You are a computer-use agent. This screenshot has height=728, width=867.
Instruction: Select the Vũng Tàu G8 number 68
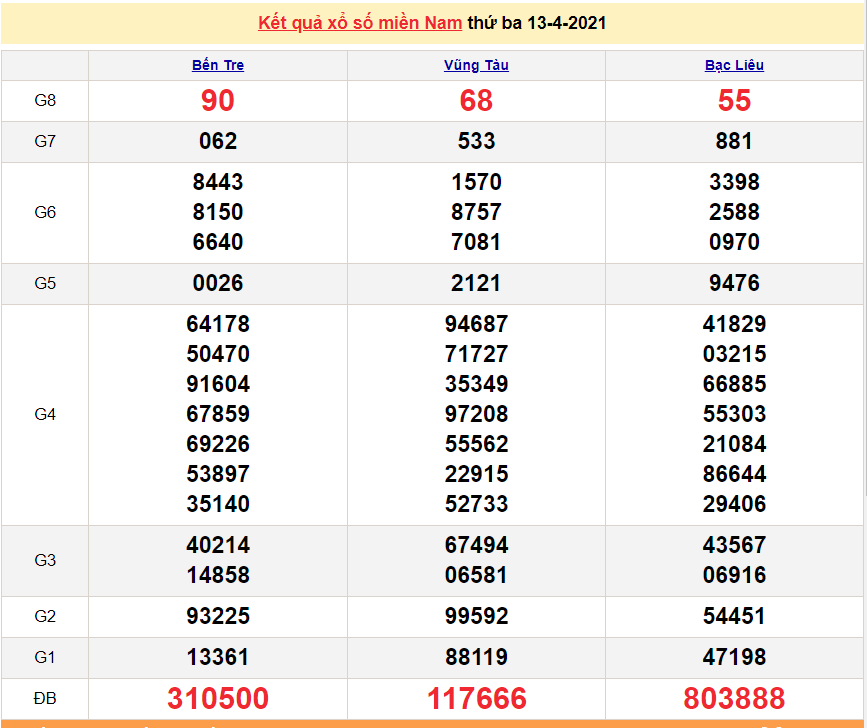pos(476,101)
